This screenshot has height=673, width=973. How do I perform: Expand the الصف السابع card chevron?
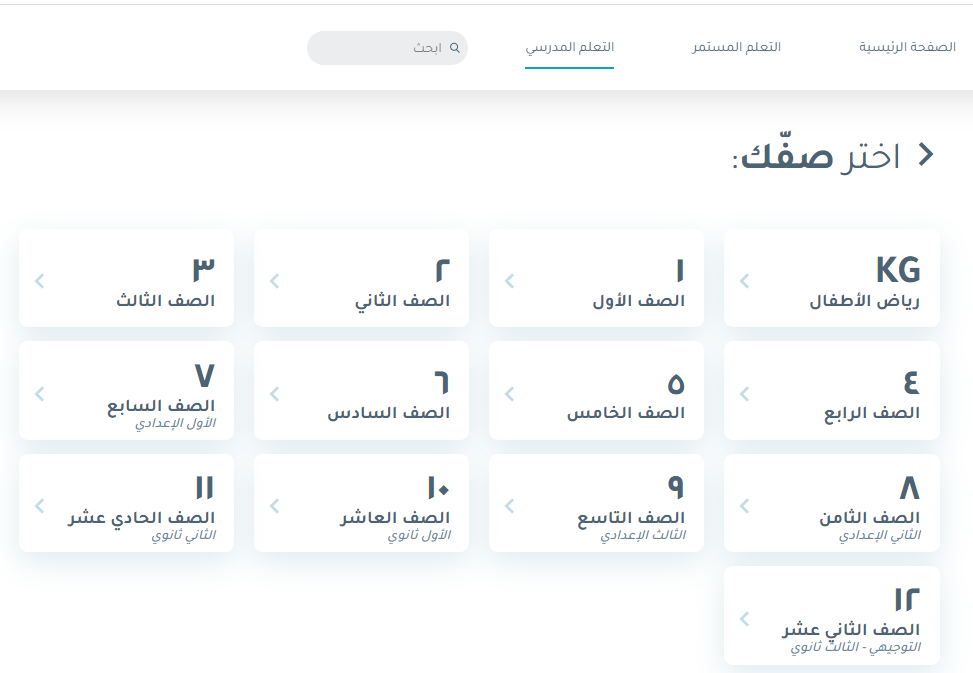39,394
